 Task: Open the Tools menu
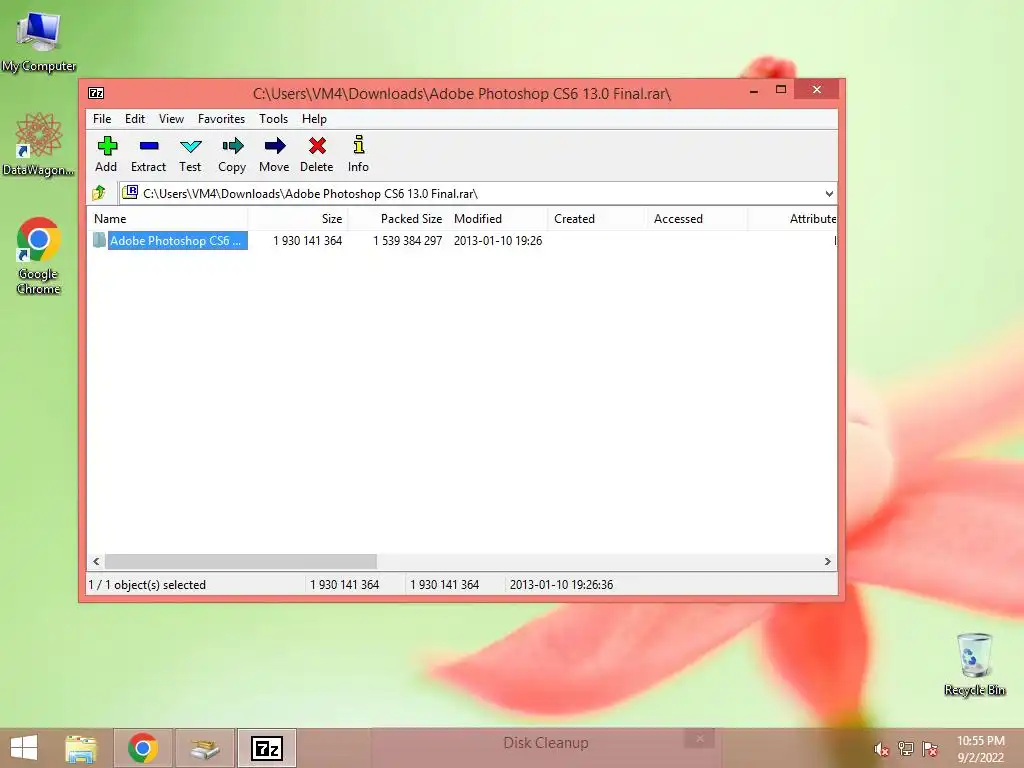pyautogui.click(x=273, y=119)
